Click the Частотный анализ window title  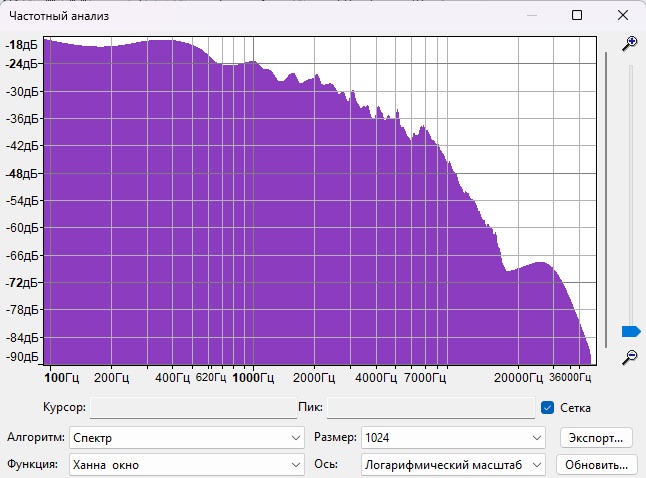click(59, 16)
